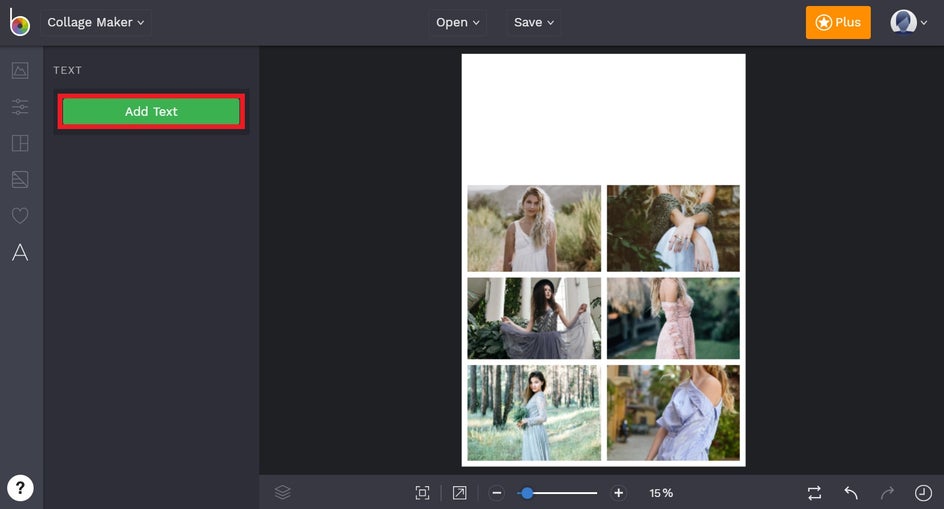
Task: Open the Layouts sidebar icon
Action: [x=20, y=143]
